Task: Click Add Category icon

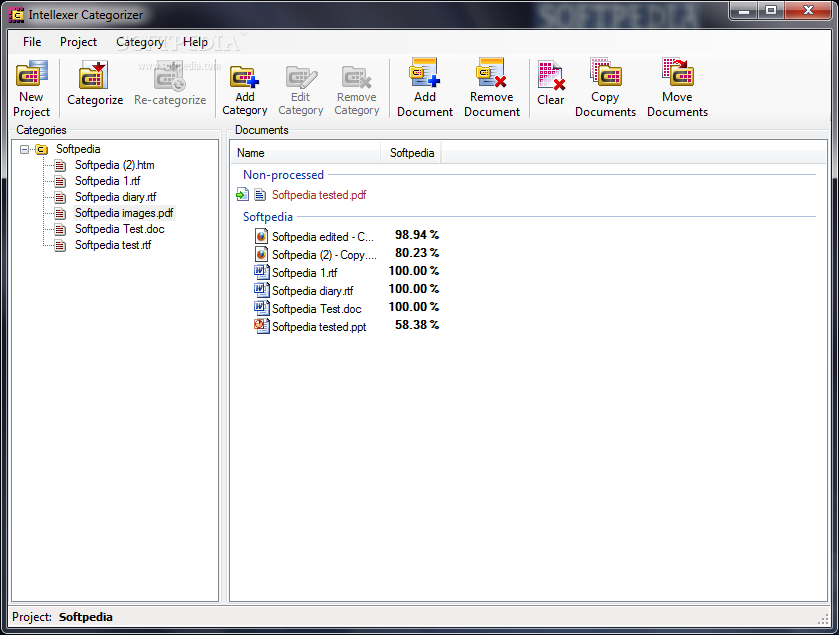Action: tap(245, 76)
